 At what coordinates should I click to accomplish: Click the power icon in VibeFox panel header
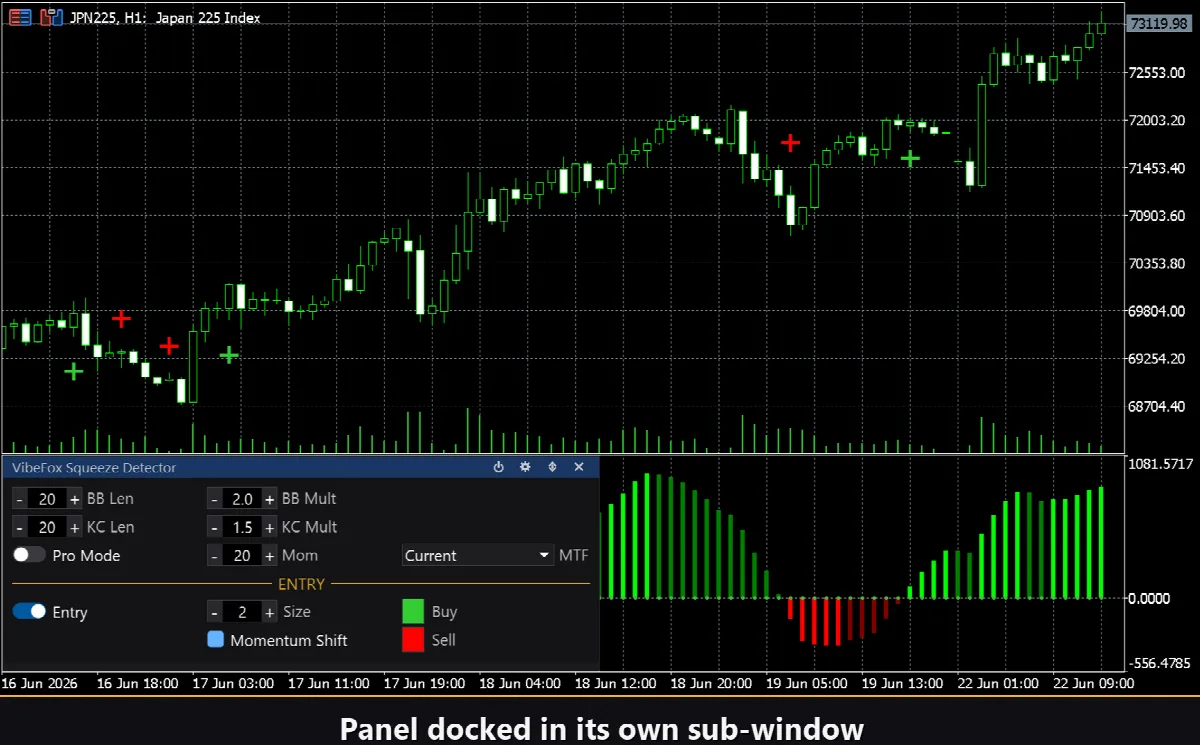tap(499, 467)
